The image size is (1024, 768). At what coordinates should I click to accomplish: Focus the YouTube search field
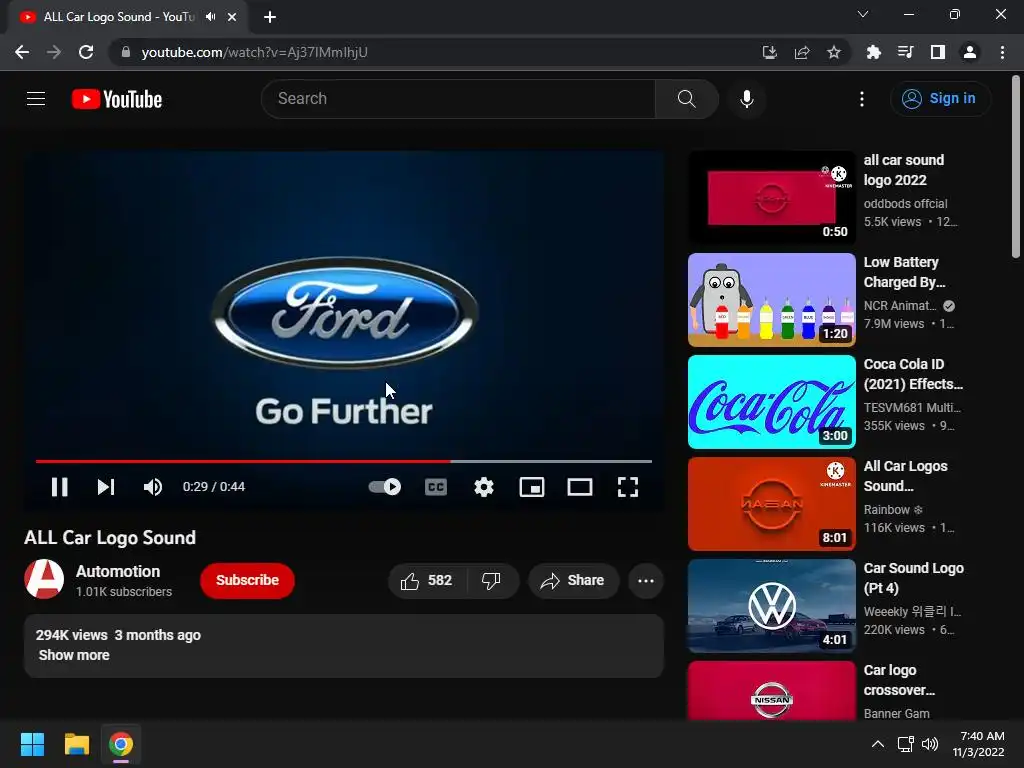click(458, 99)
